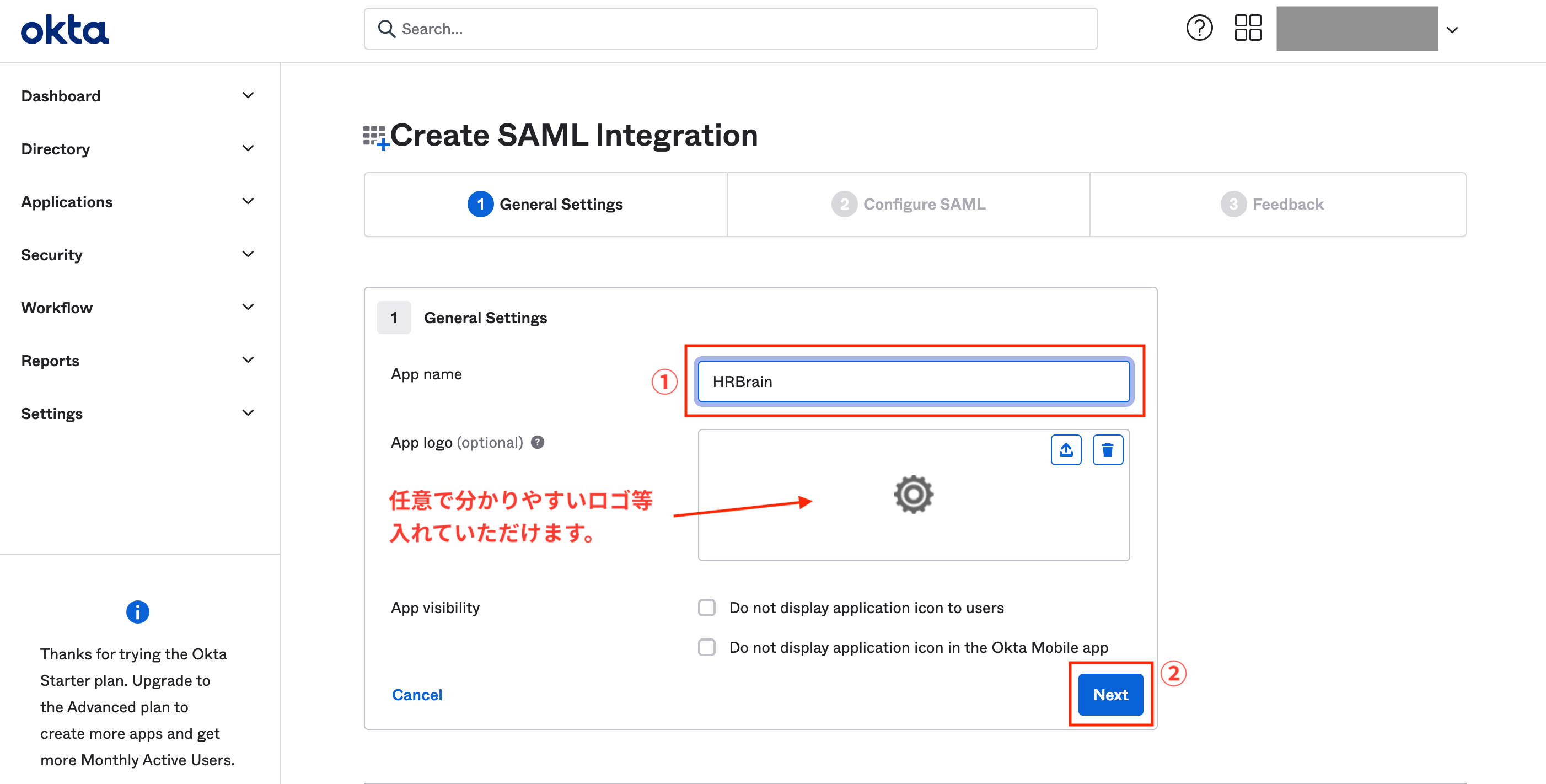This screenshot has height=784, width=1546.
Task: Click the search magnifier icon
Action: [x=386, y=29]
